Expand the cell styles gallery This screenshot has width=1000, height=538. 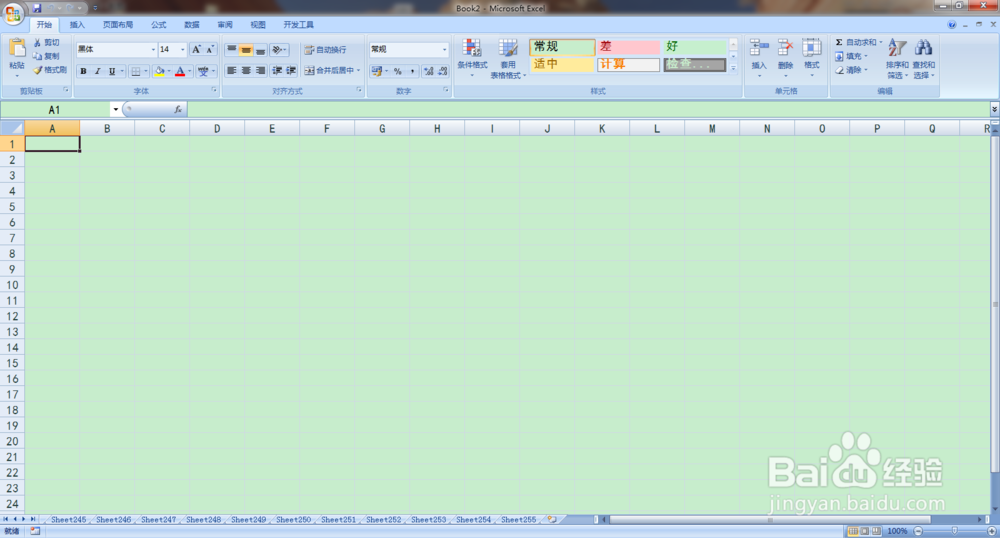pyautogui.click(x=733, y=67)
